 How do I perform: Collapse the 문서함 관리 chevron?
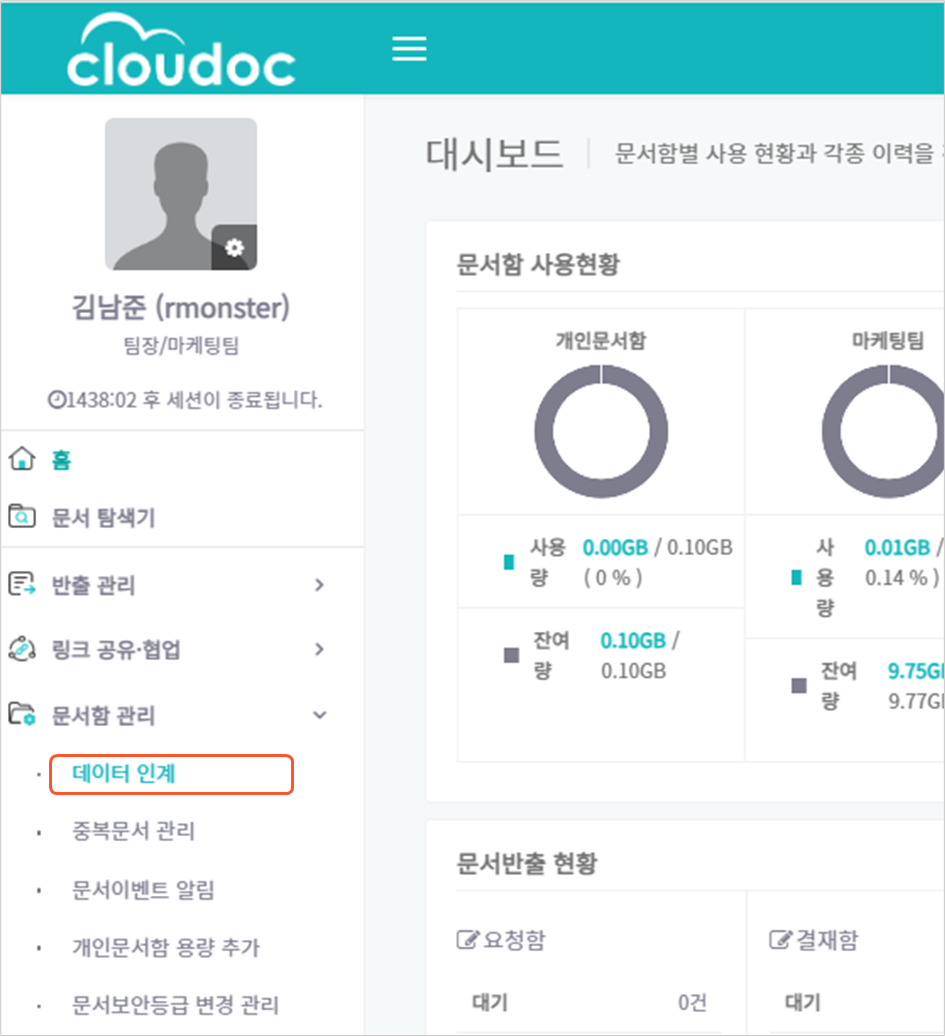(x=320, y=715)
